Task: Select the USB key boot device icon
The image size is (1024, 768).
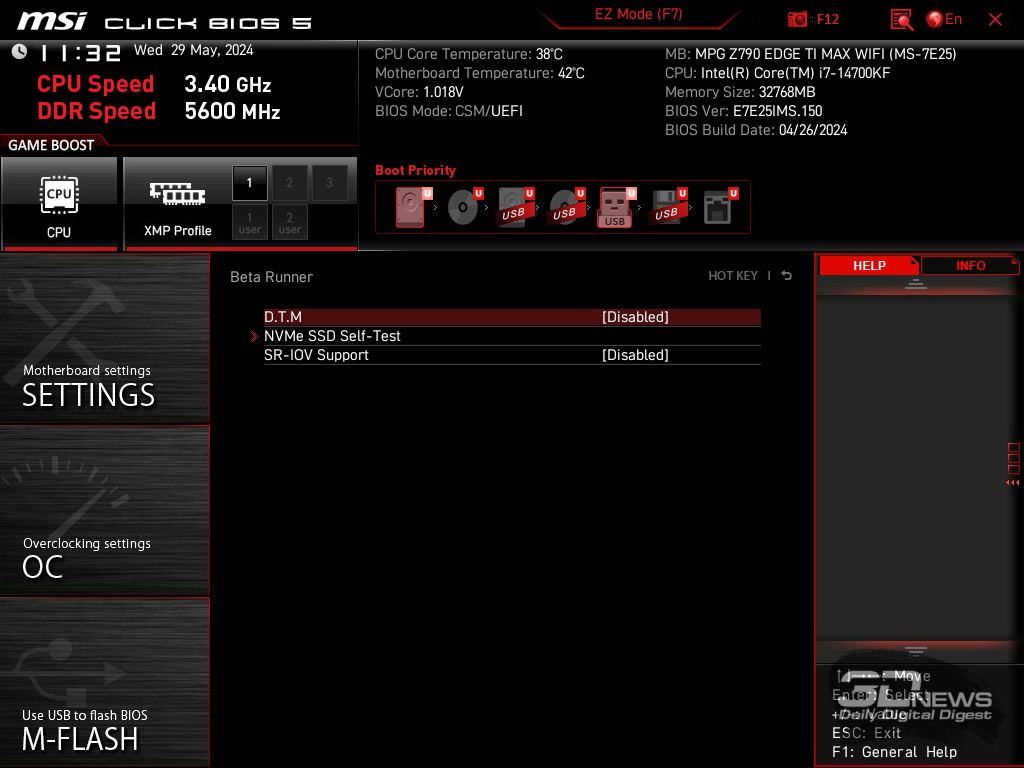Action: click(616, 207)
